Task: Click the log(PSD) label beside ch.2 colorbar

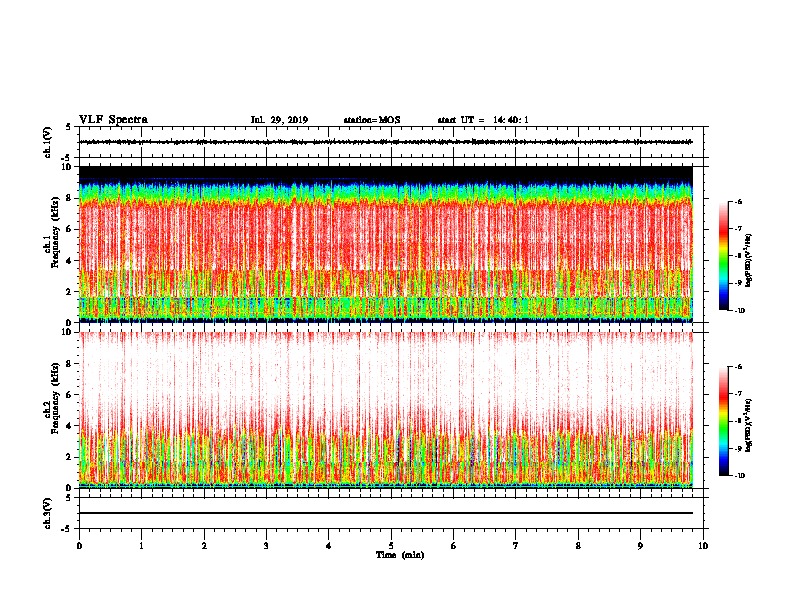Action: coord(749,425)
